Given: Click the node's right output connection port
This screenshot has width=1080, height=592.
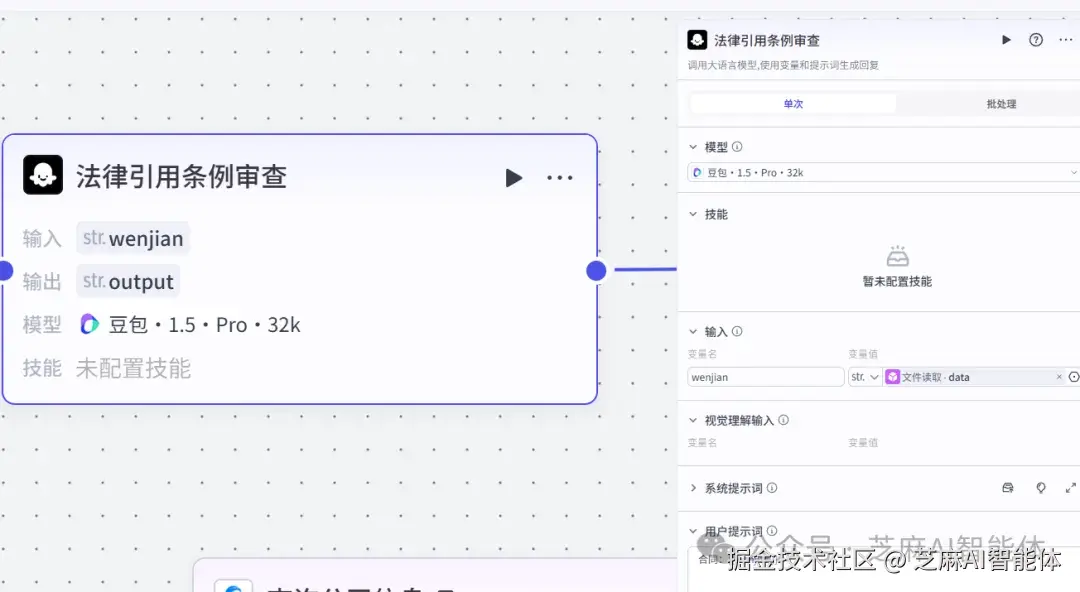Looking at the screenshot, I should (596, 270).
